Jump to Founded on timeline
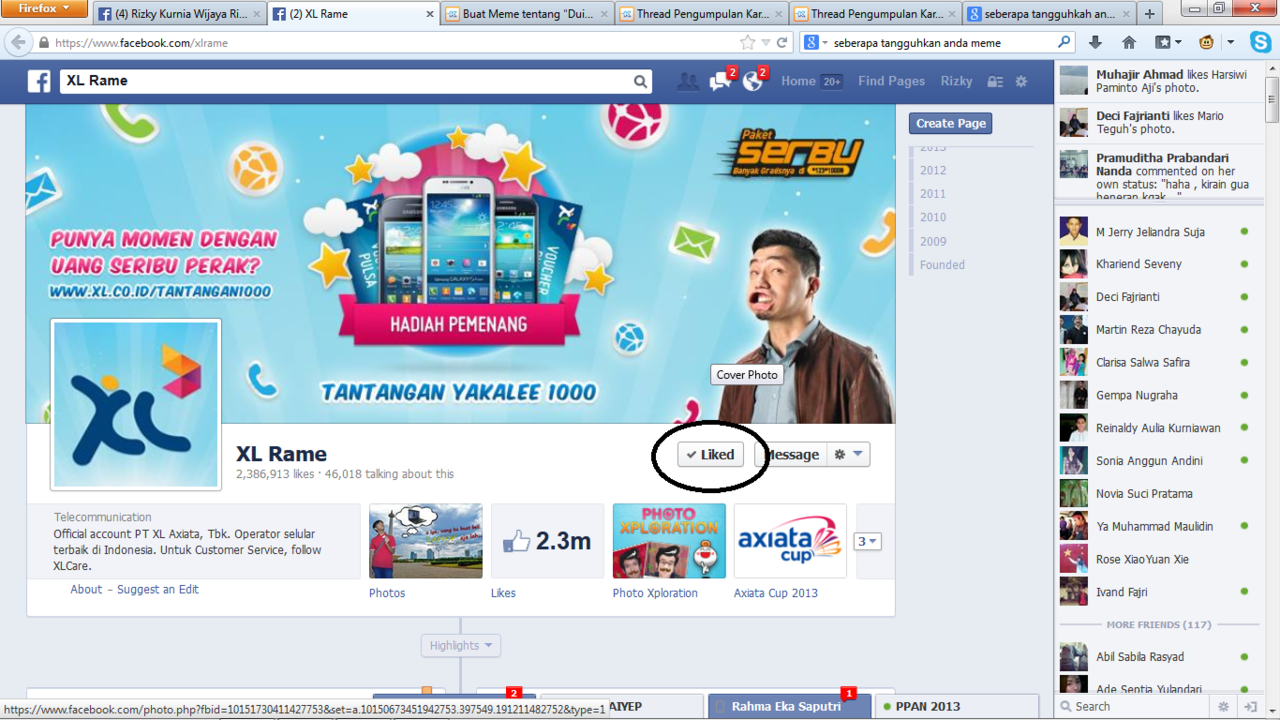Screen dimensions: 1280x720 942,265
